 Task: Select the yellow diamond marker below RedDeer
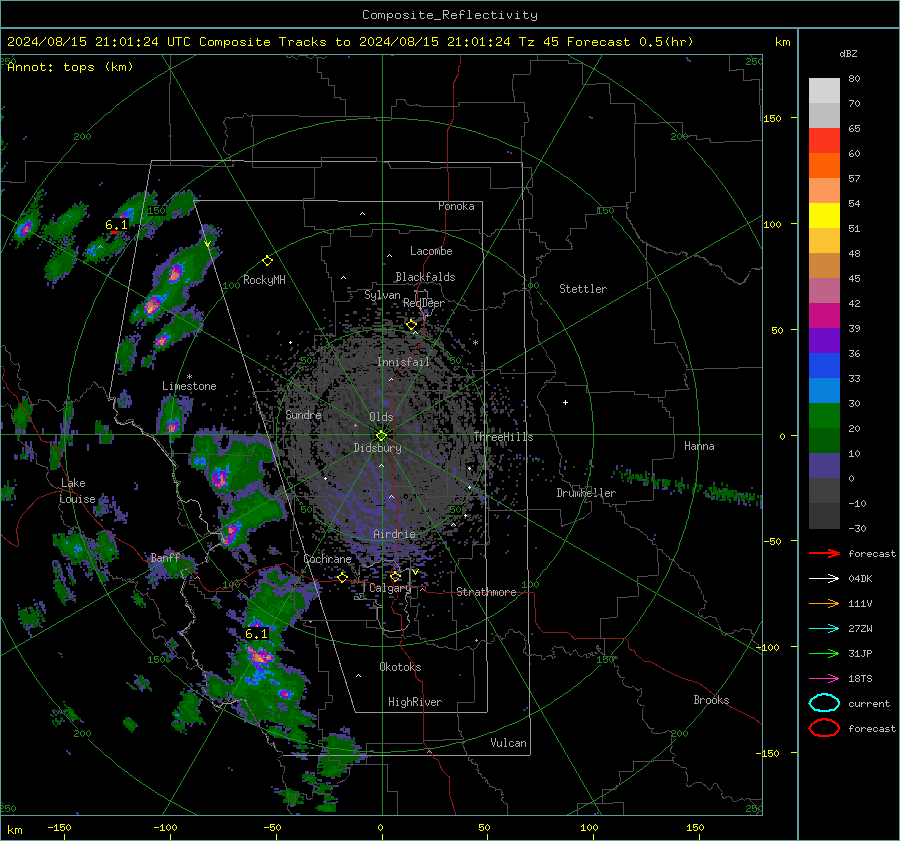tap(412, 325)
